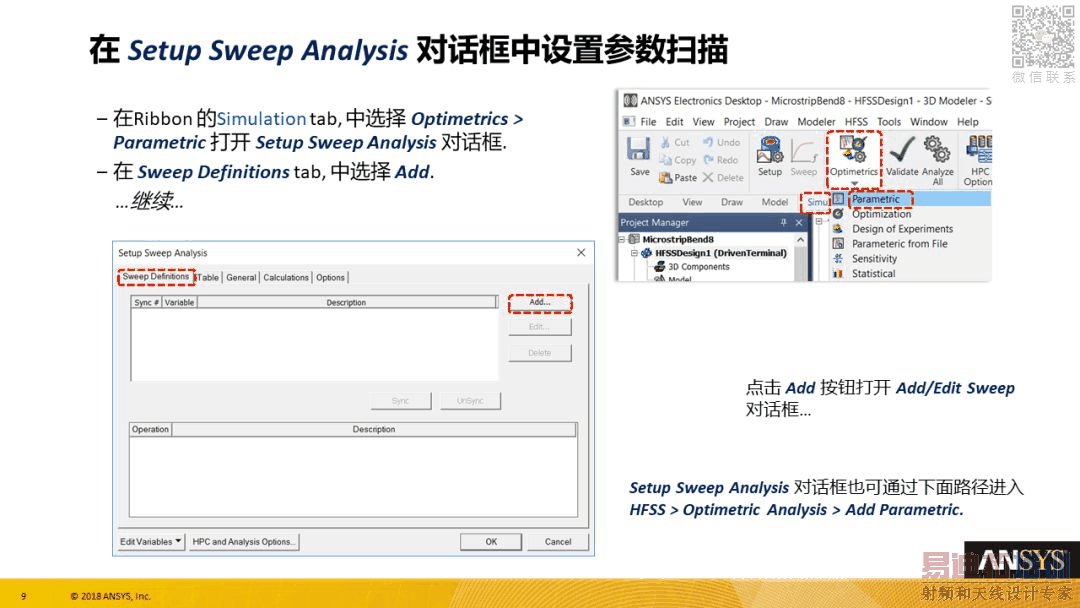Close the Setup Sweep Analysis dialog

(581, 253)
